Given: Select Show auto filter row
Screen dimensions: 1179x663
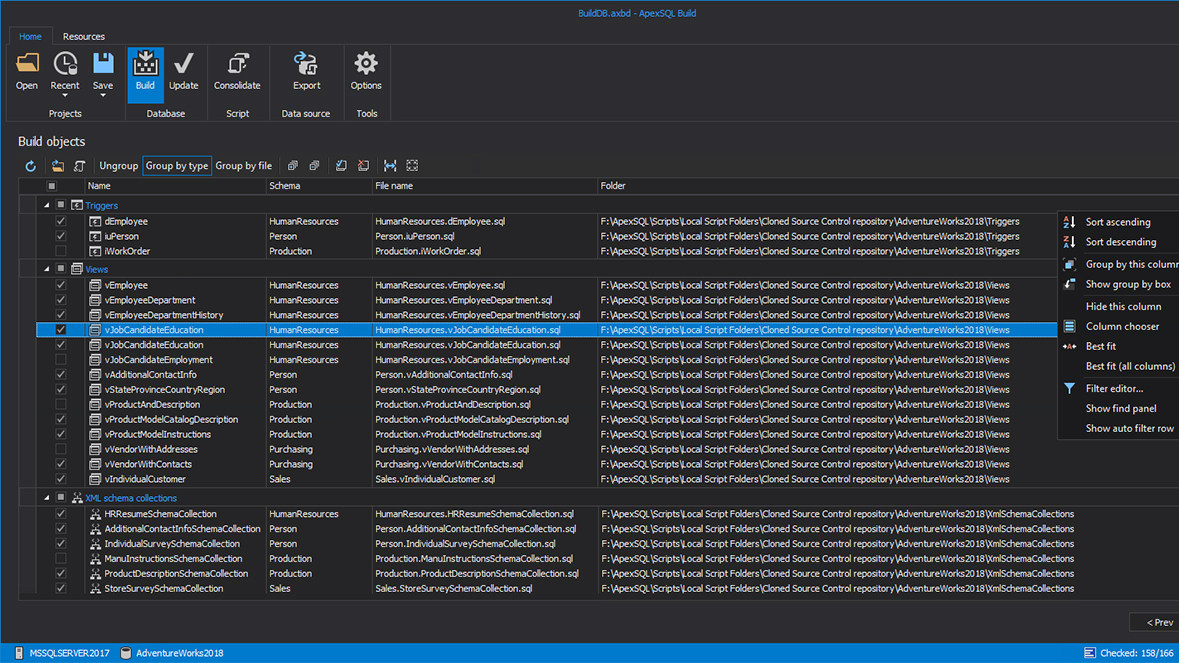Looking at the screenshot, I should click(x=1119, y=428).
